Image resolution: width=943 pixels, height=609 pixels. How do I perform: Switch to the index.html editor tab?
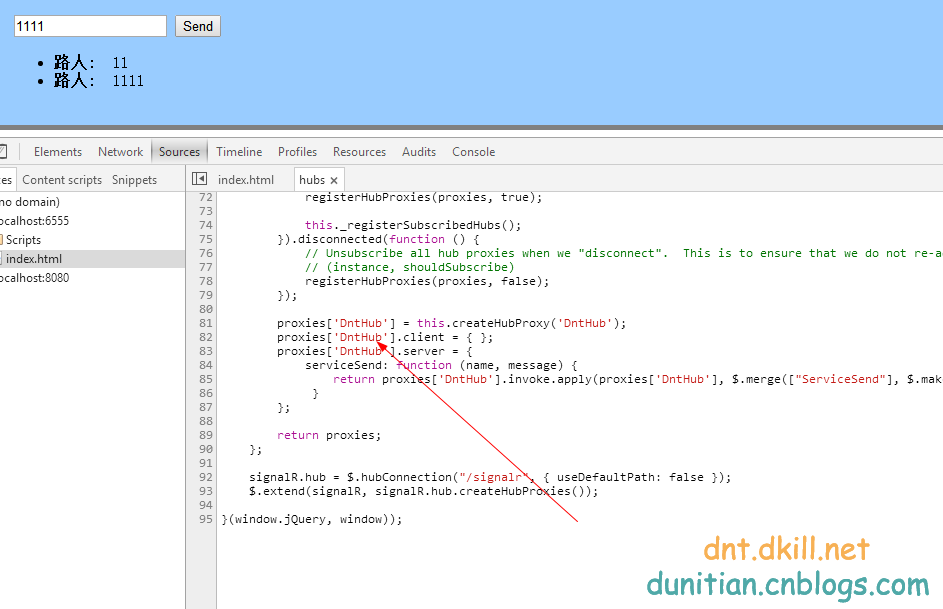245,180
